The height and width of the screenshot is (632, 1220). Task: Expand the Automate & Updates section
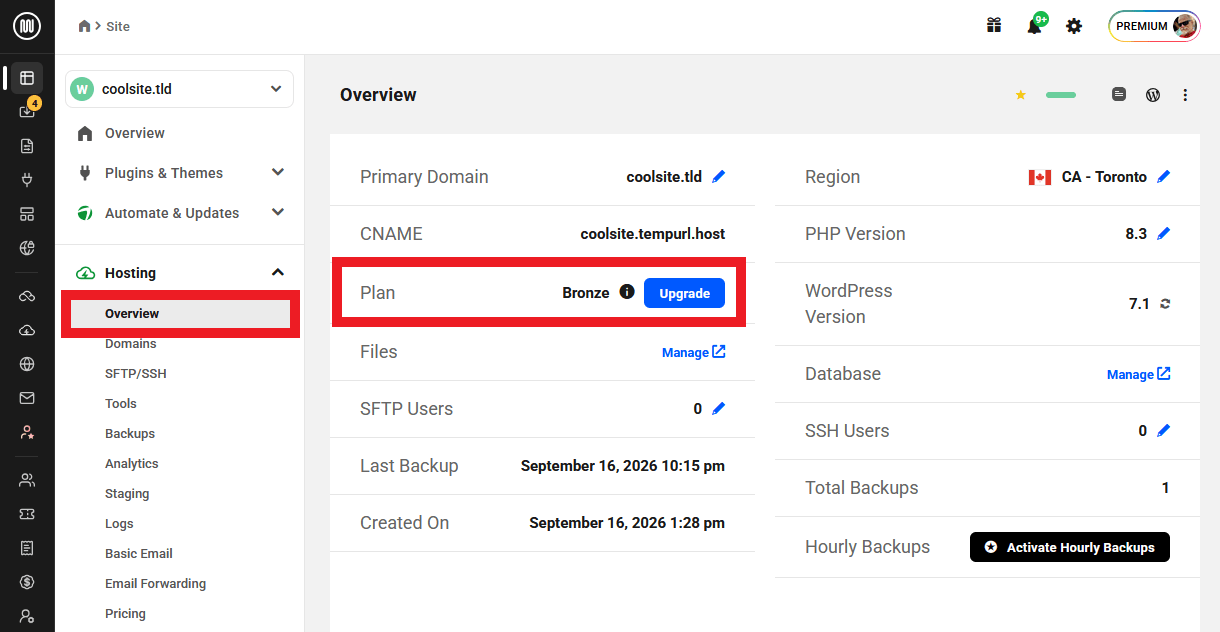[180, 213]
